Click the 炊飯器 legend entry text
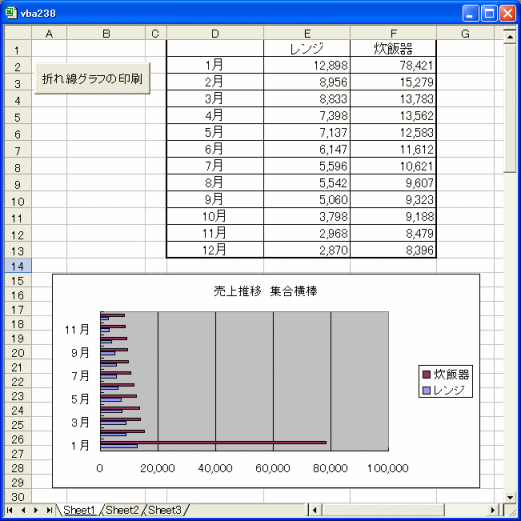 click(x=451, y=375)
